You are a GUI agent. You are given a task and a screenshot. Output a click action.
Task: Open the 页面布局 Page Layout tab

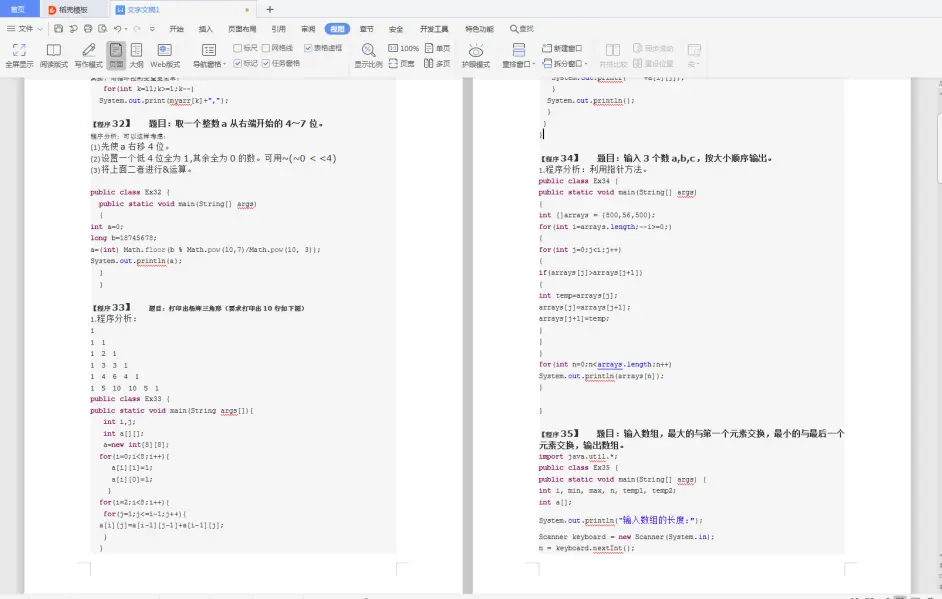pos(242,28)
